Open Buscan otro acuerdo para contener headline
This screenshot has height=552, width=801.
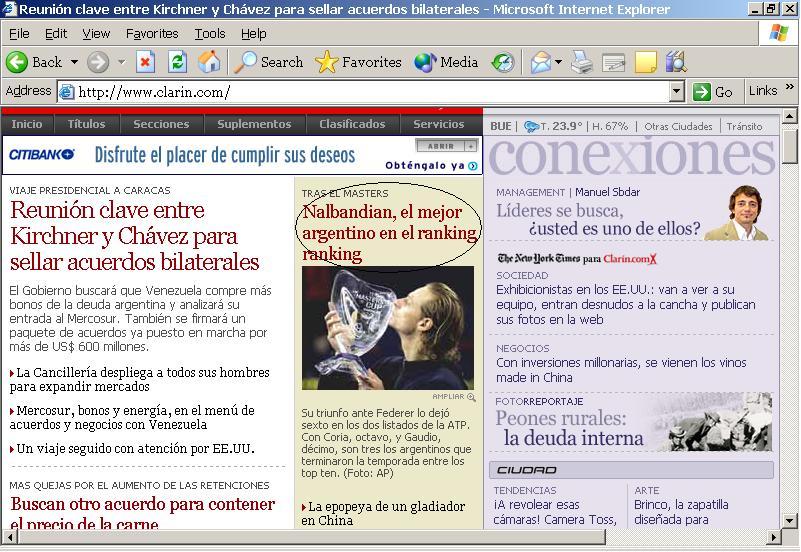[143, 512]
